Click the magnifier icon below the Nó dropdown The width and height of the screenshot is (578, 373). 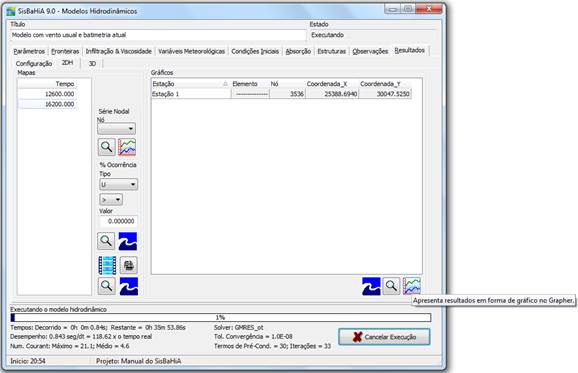[x=107, y=147]
